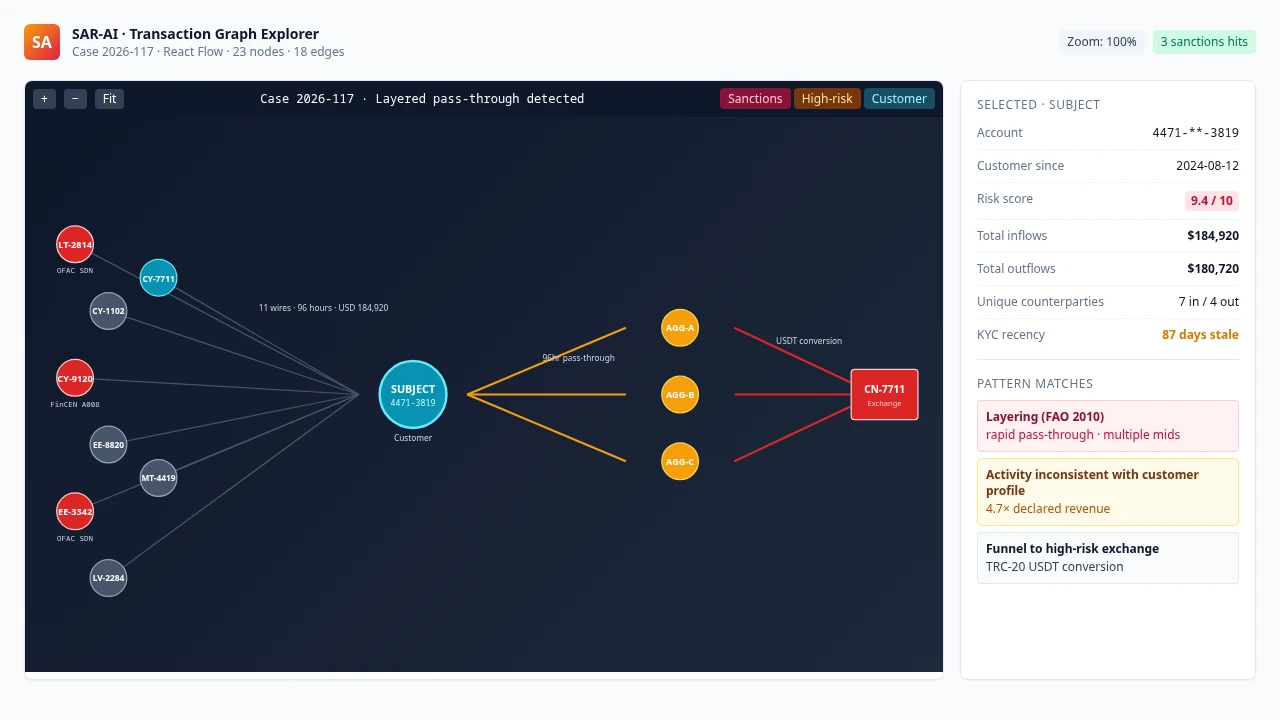This screenshot has width=1280, height=720.
Task: Select the LT-2814 sanctioned node
Action: pyautogui.click(x=75, y=245)
